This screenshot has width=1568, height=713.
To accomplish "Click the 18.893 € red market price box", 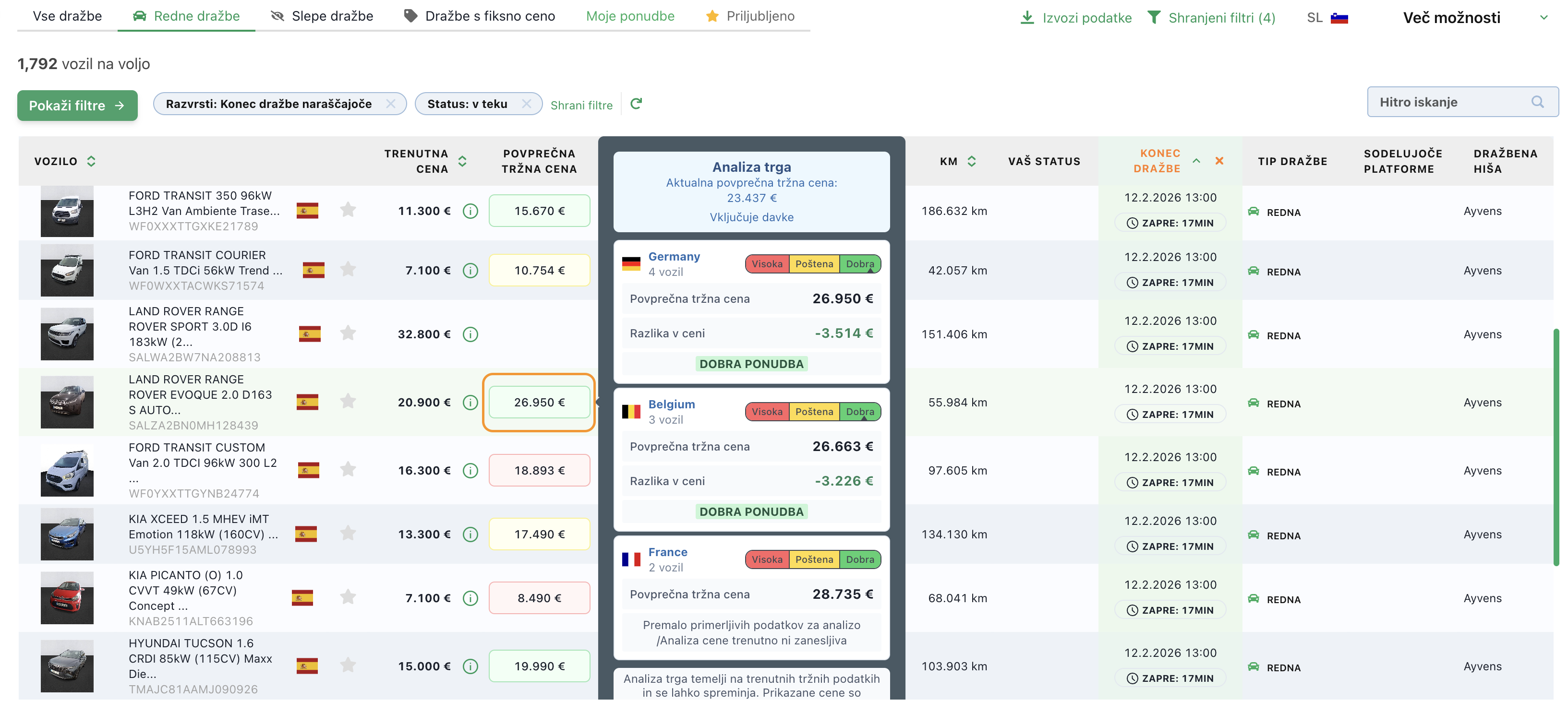I will point(539,470).
